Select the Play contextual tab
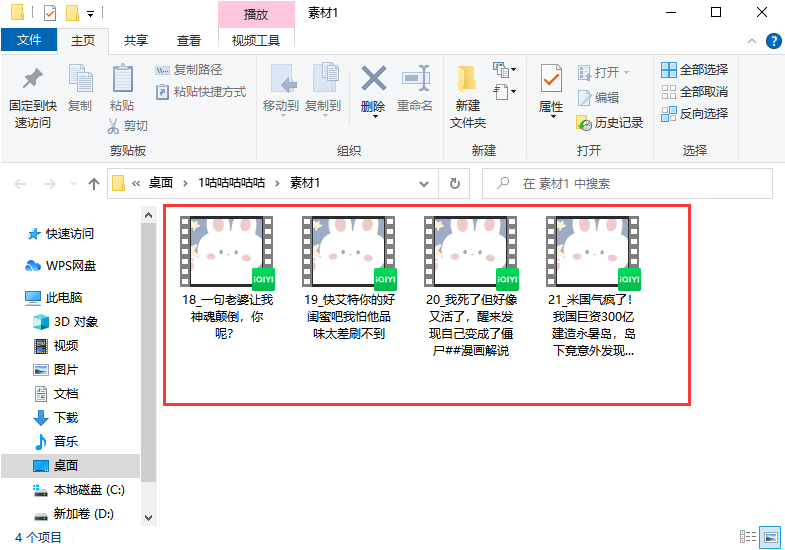Screen dimensions: 785x550 tap(256, 14)
